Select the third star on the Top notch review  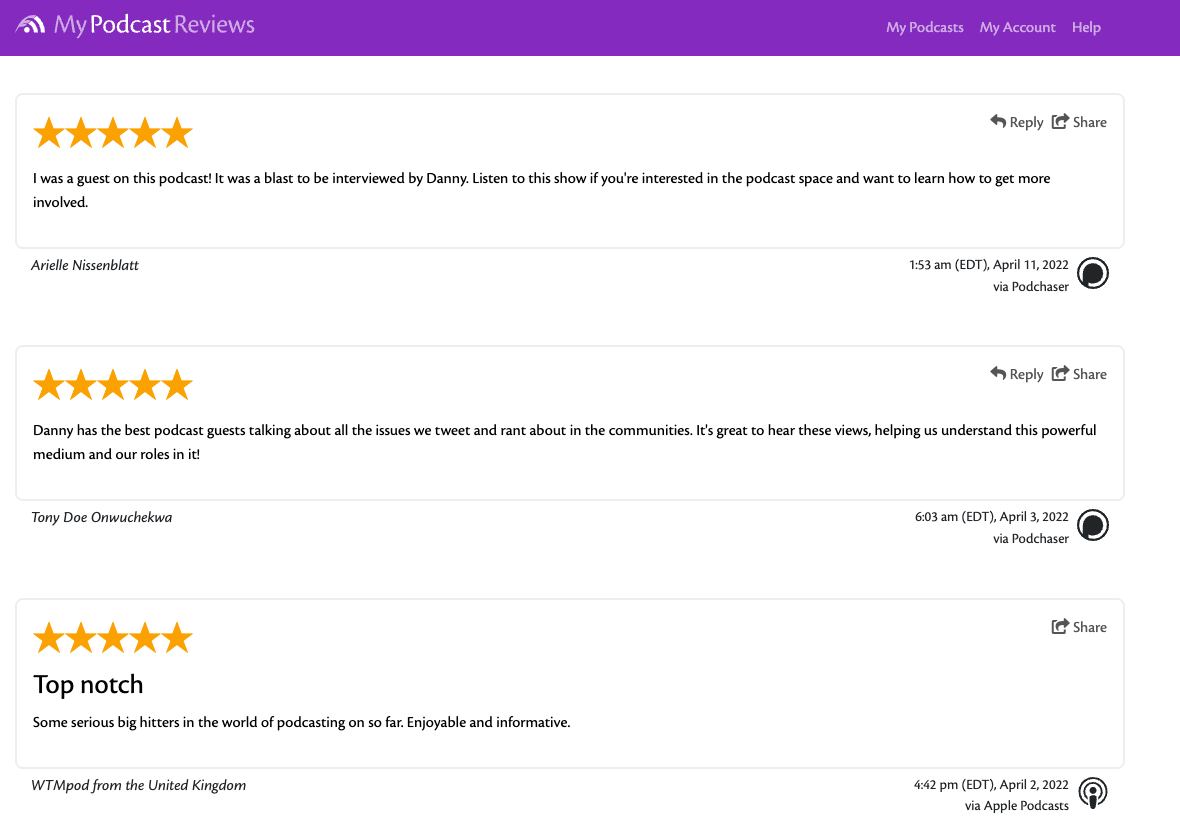pos(113,636)
